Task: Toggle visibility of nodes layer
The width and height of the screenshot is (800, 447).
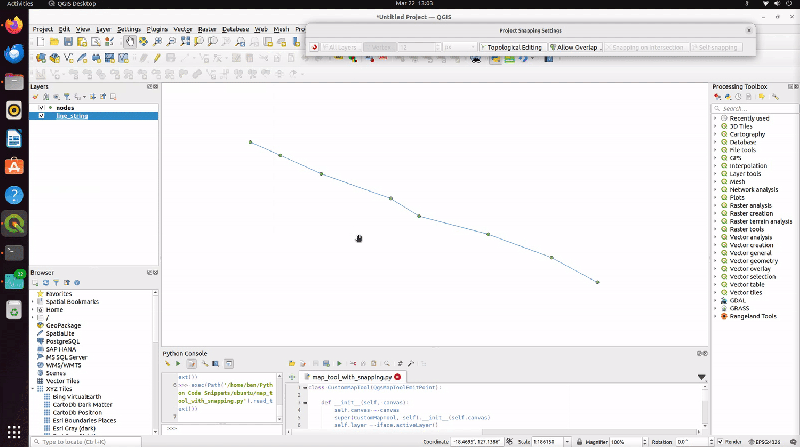Action: tap(41, 108)
